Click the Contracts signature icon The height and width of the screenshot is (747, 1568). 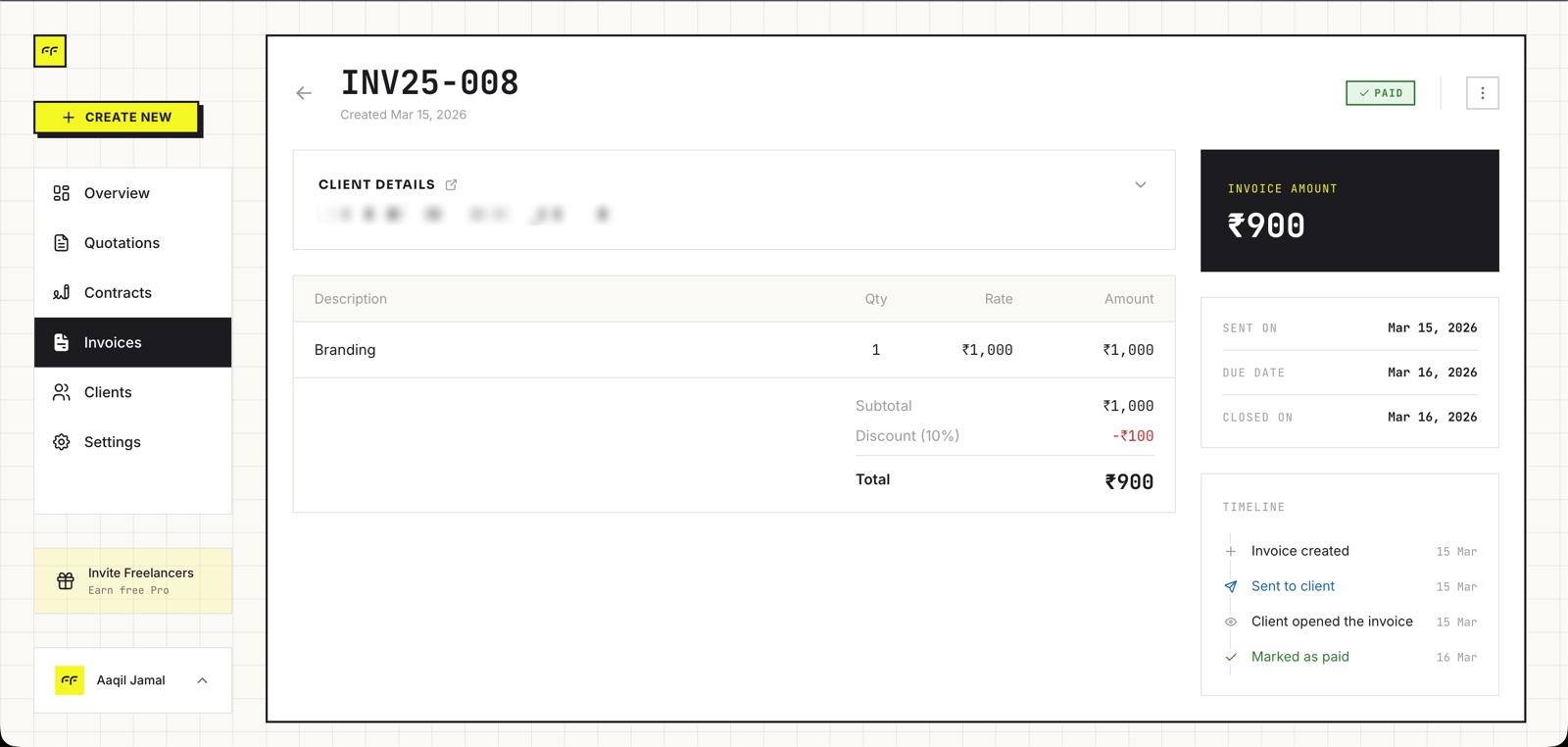tap(62, 292)
